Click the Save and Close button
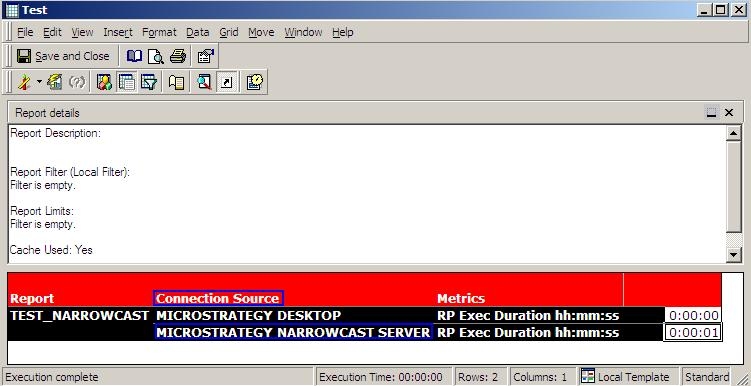751x386 pixels. click(63, 57)
